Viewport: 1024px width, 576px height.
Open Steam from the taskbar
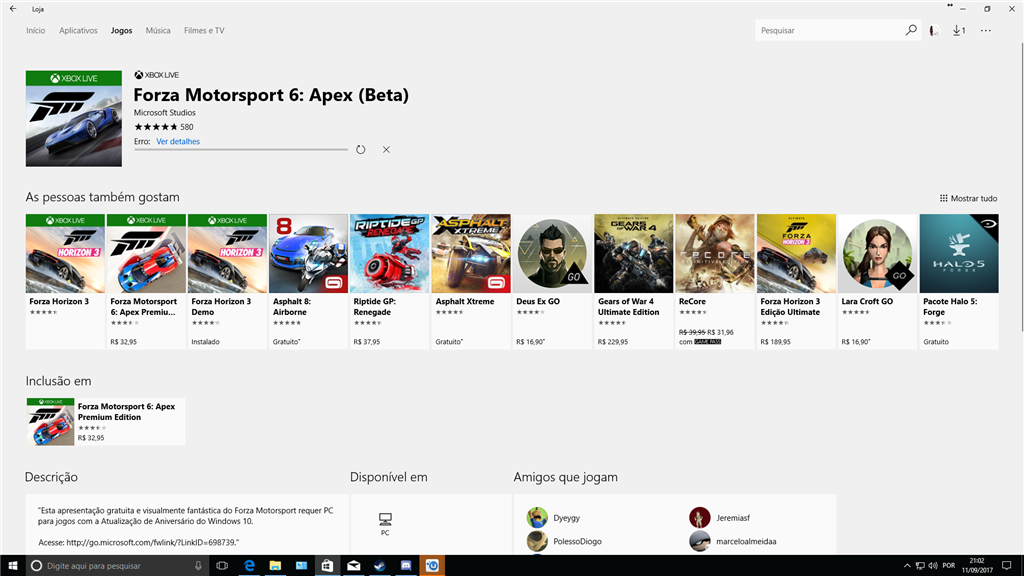[x=379, y=566]
